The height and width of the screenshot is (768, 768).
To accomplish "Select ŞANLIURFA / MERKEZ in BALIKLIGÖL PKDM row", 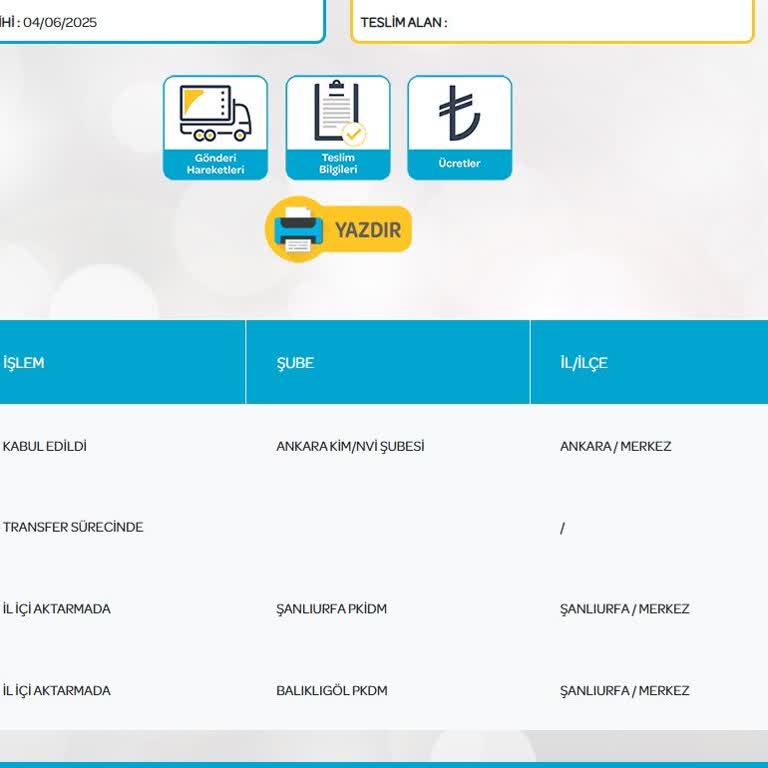I will pos(625,691).
